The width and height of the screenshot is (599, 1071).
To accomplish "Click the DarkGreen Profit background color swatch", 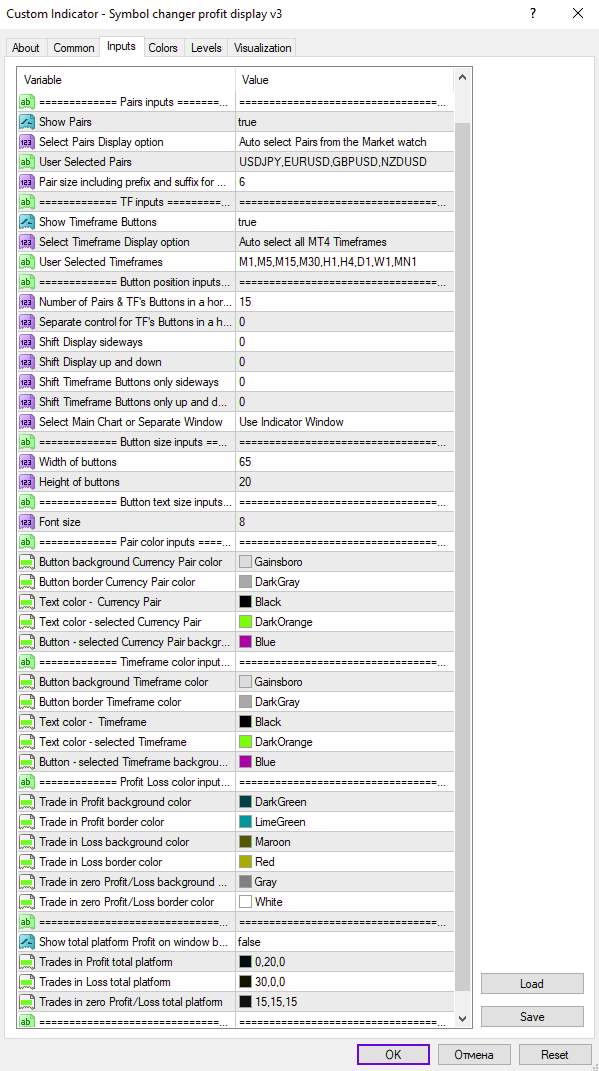I will [246, 802].
